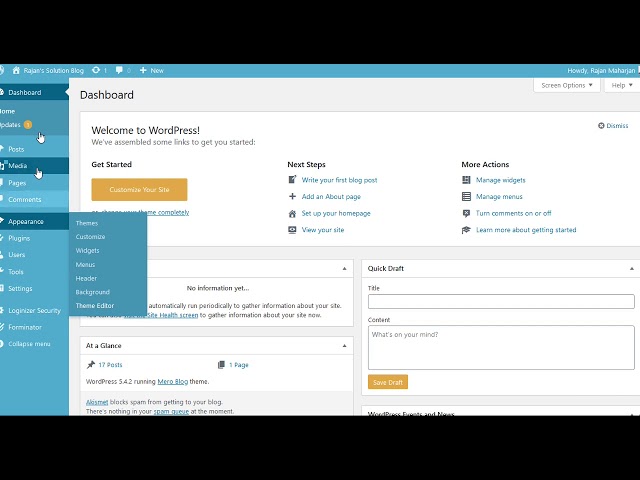Collapse the Site Health panel using its arrow
640x480 pixels.
(x=344, y=269)
